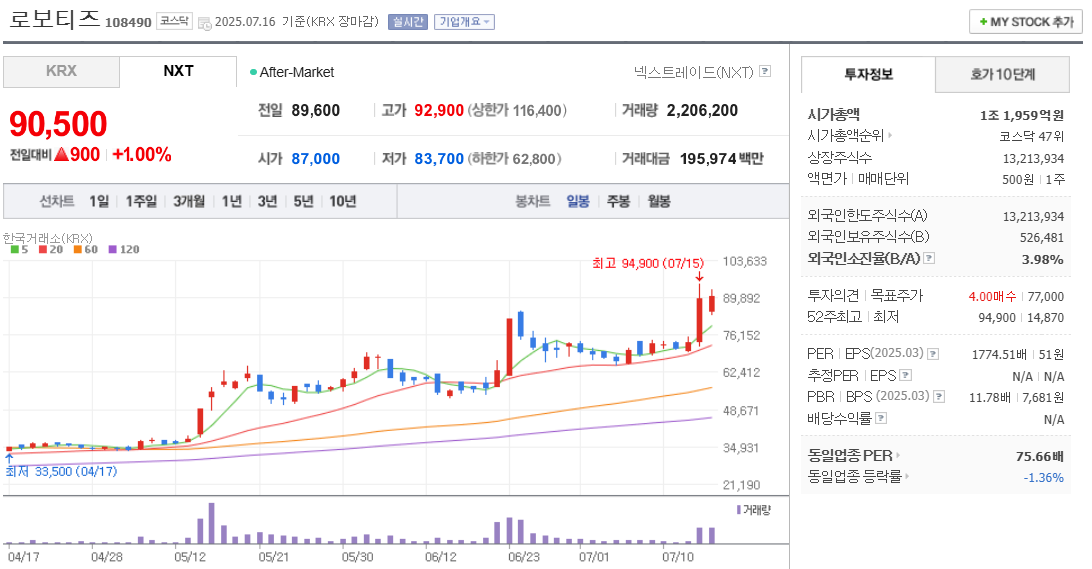Click the 넥스트레이드(NXT) label
The width and height of the screenshot is (1092, 569).
(694, 72)
